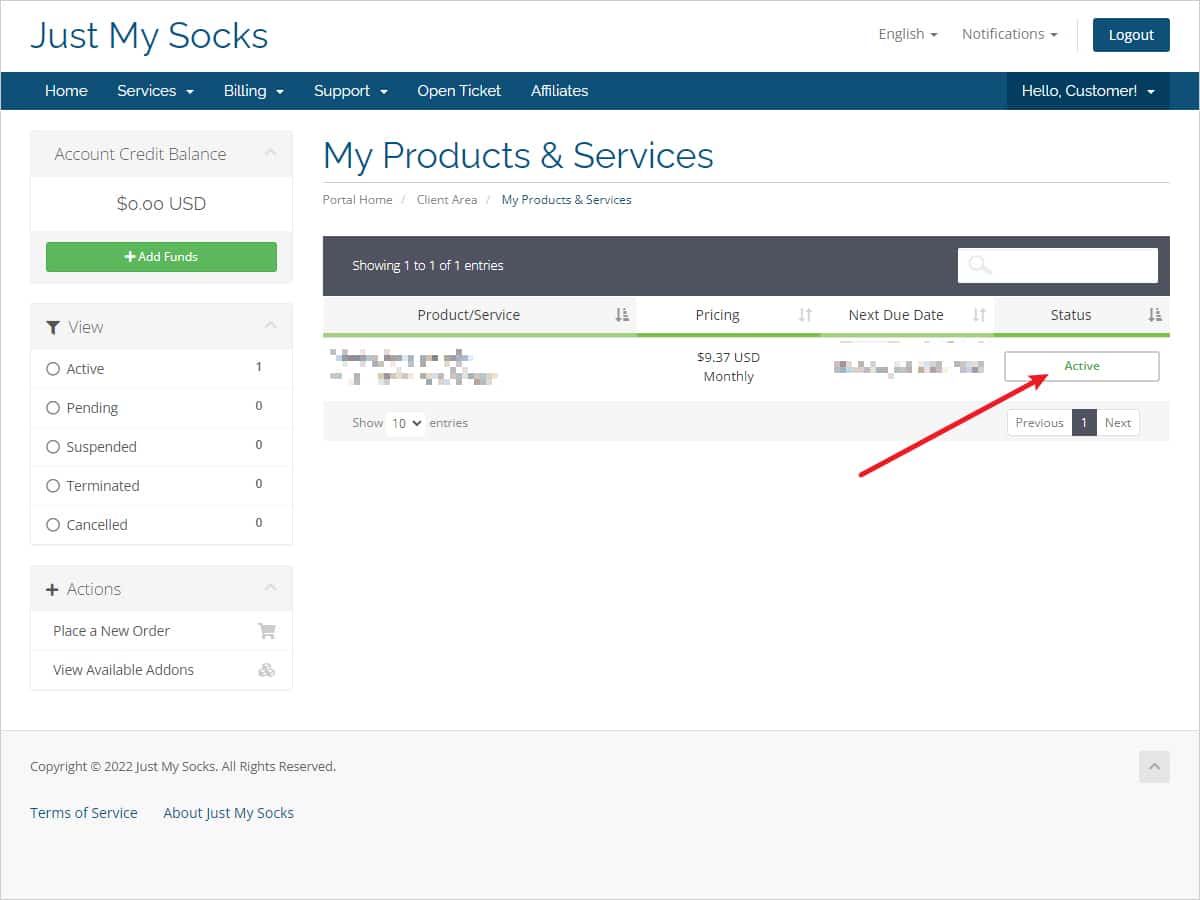
Task: Collapse the Actions panel chevron
Action: (270, 588)
